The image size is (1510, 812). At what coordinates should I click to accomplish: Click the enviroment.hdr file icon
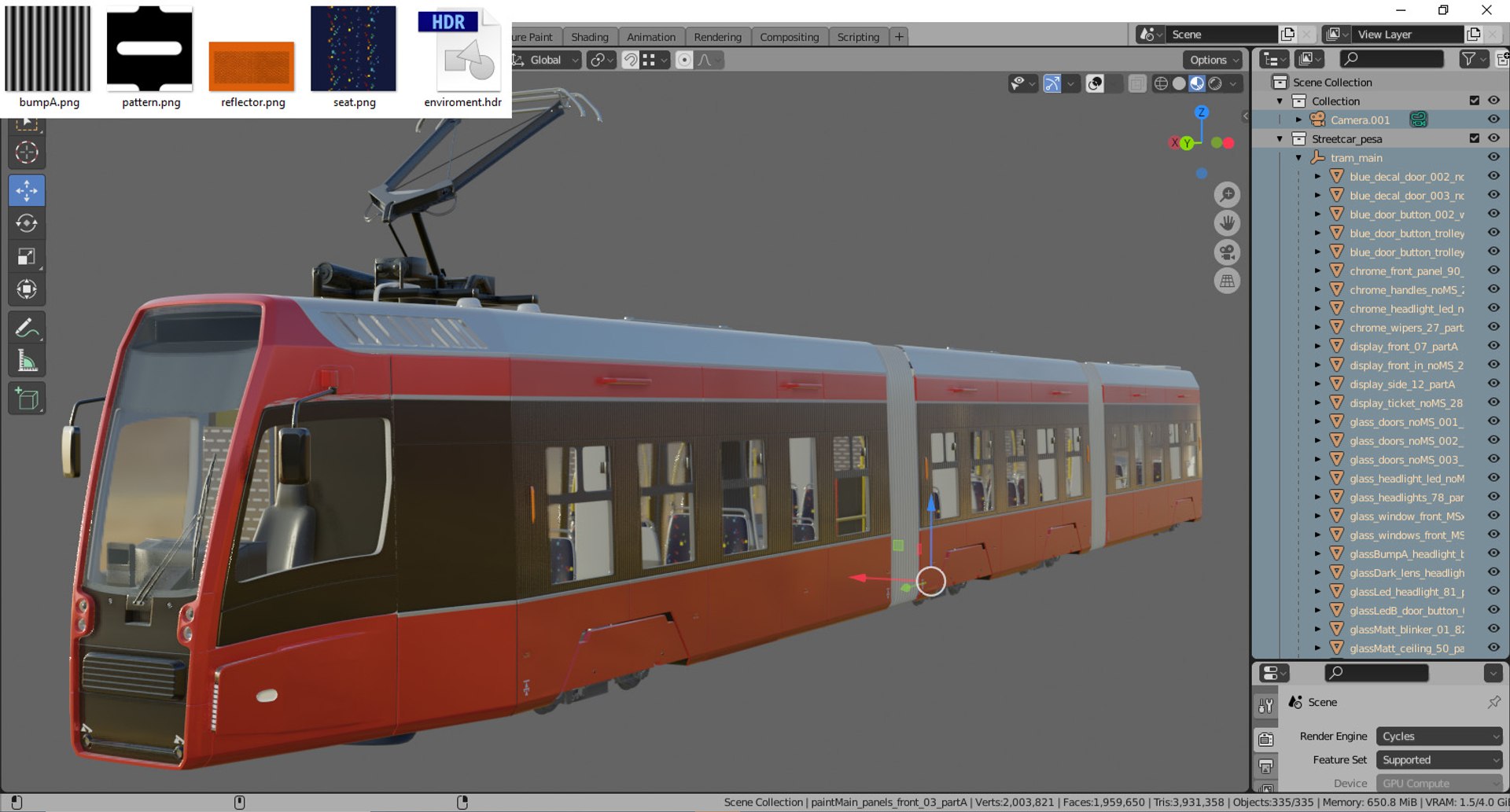462,50
